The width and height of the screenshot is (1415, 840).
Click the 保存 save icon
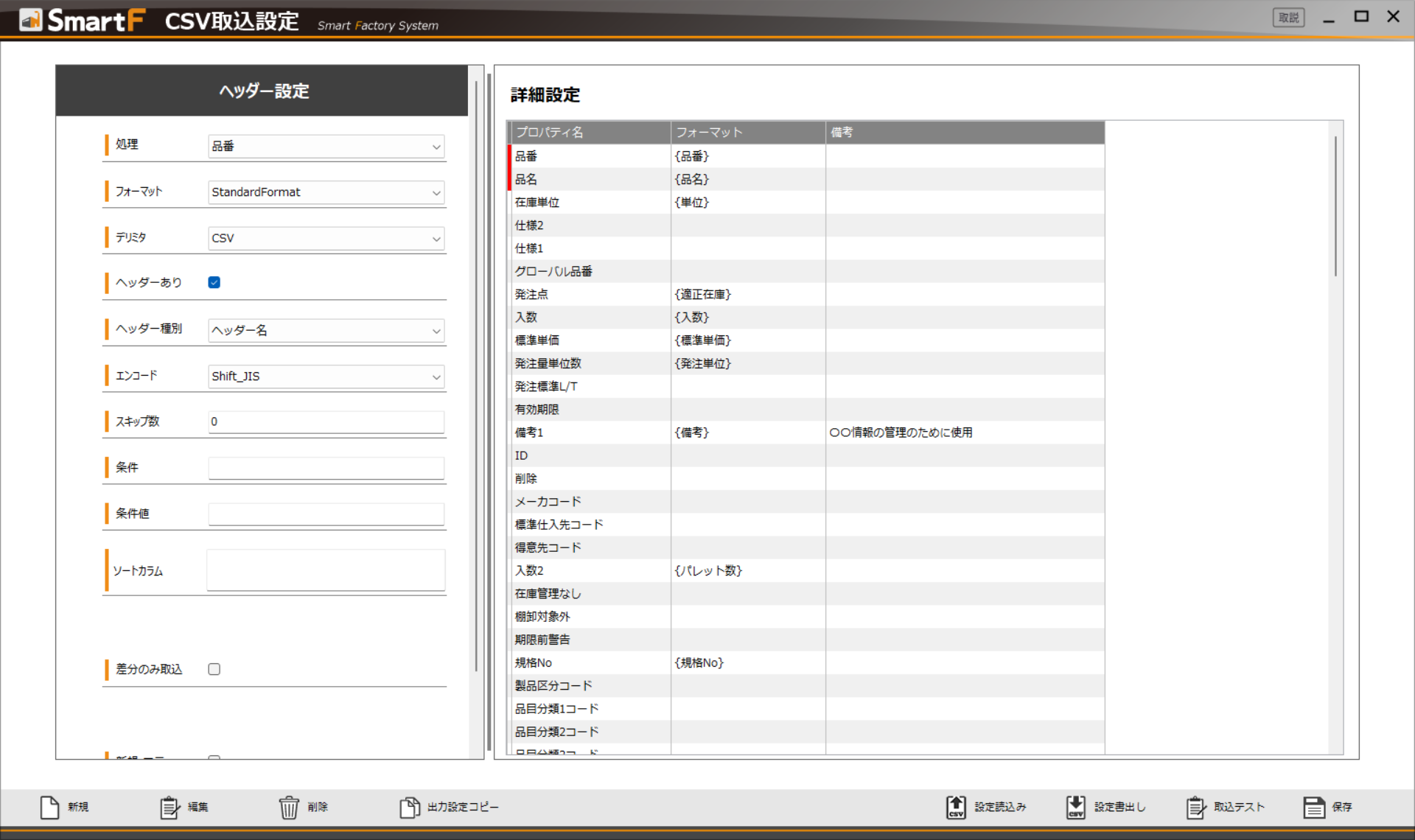1314,808
